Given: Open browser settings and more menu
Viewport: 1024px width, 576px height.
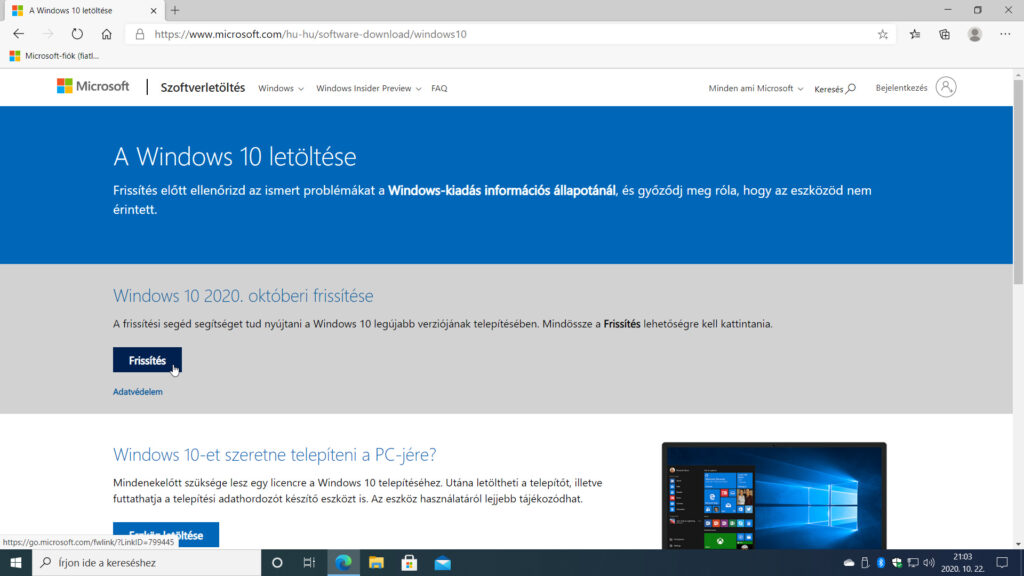Looking at the screenshot, I should click(x=1005, y=34).
